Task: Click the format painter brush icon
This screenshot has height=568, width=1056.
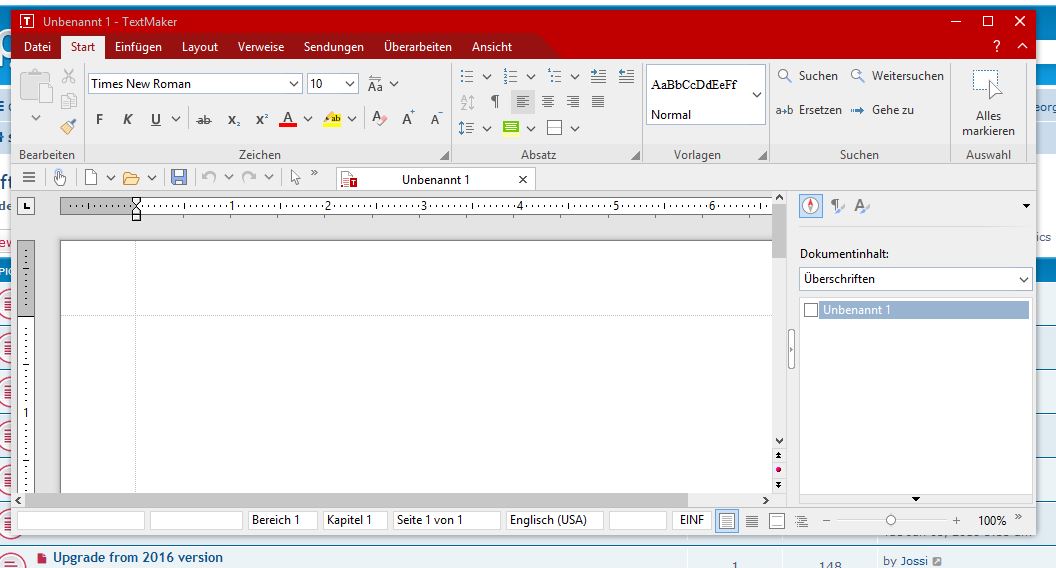Action: [68, 127]
